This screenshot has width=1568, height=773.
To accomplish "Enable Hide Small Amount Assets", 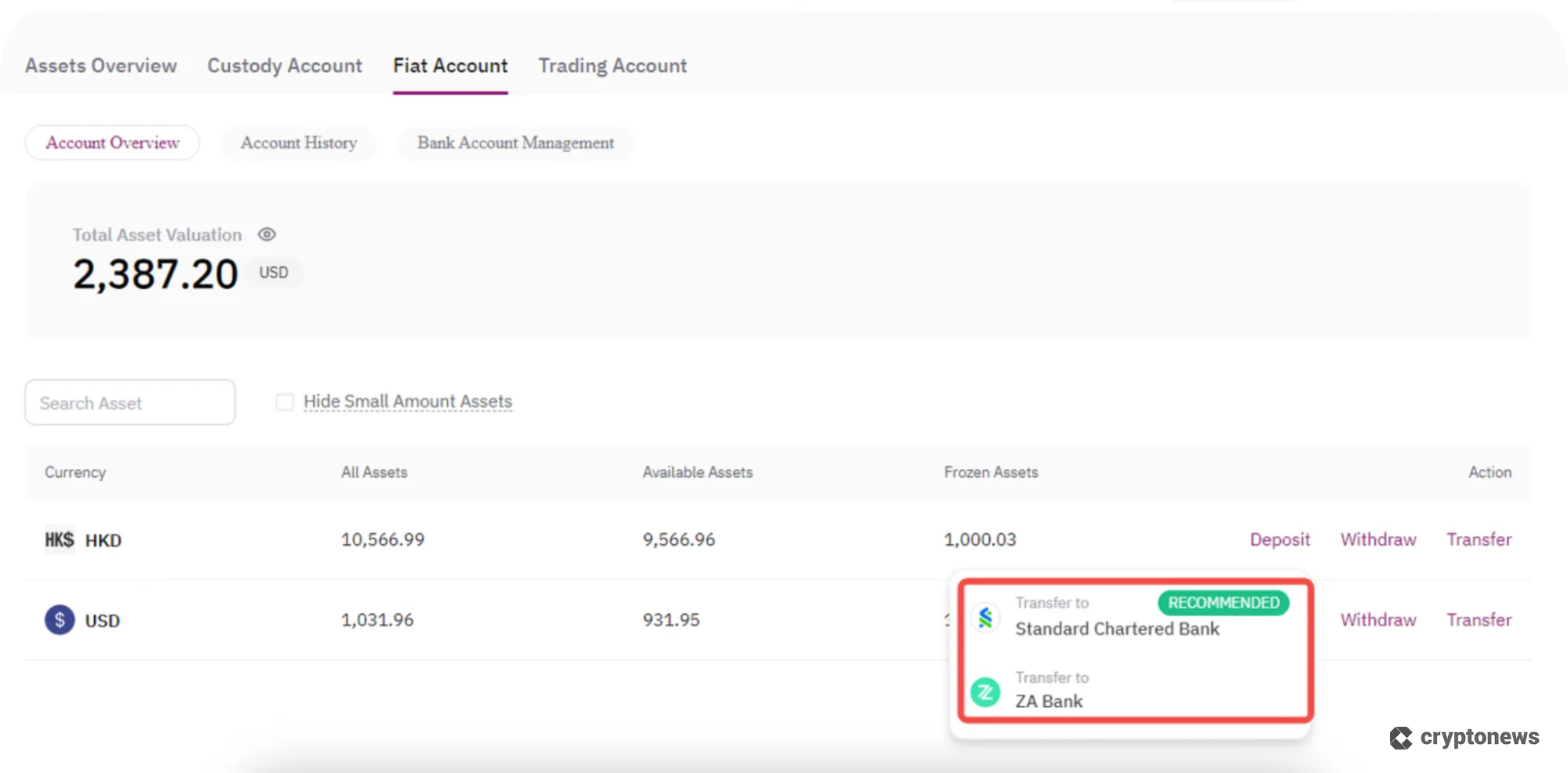I will coord(285,401).
